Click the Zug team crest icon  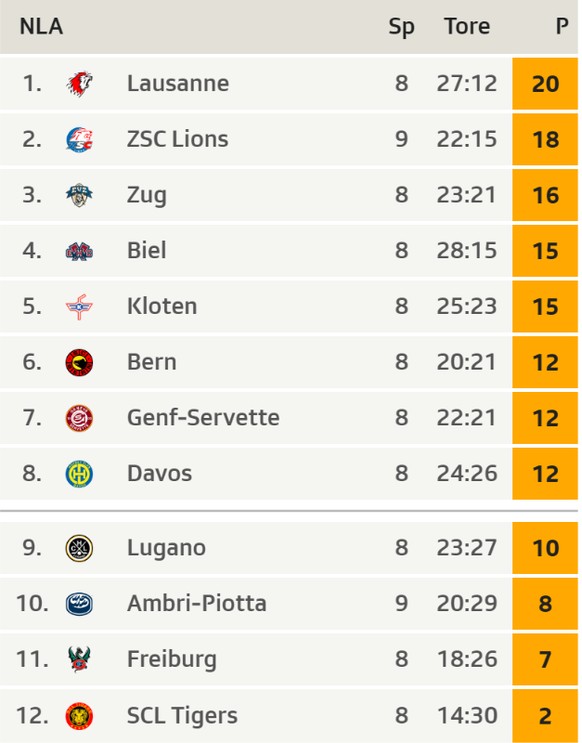(x=79, y=195)
